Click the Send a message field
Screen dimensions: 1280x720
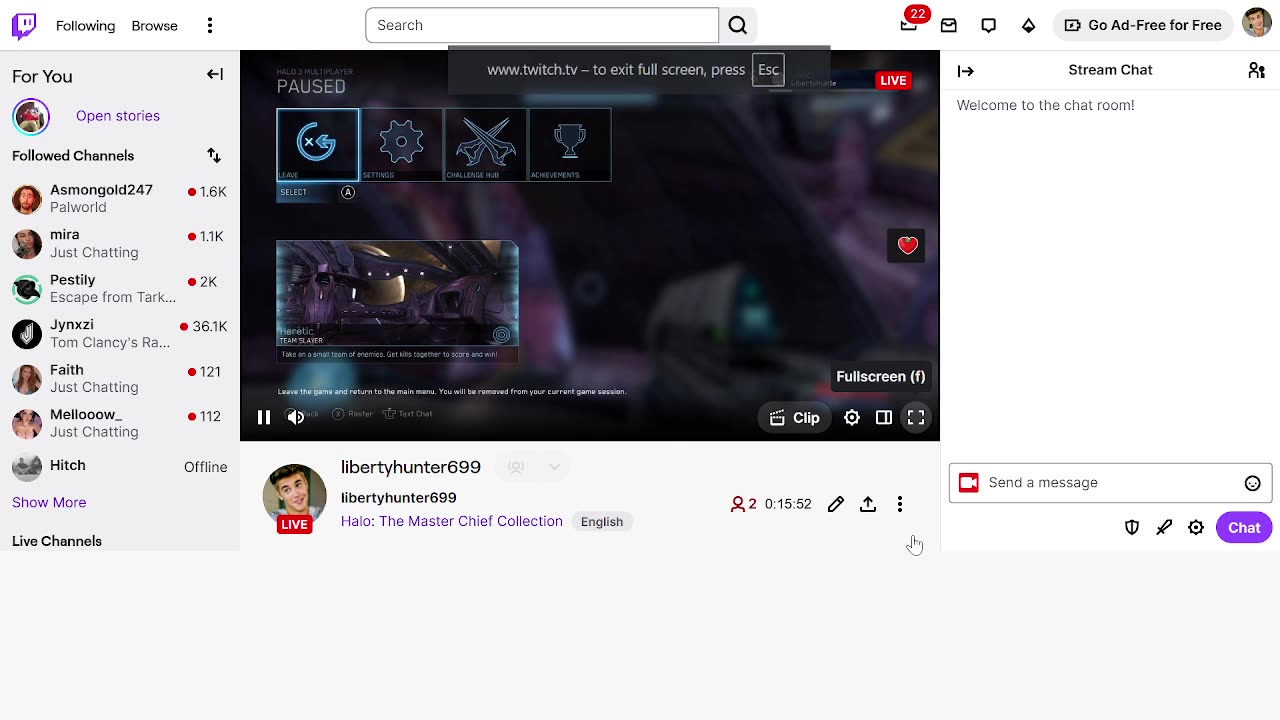(1110, 483)
